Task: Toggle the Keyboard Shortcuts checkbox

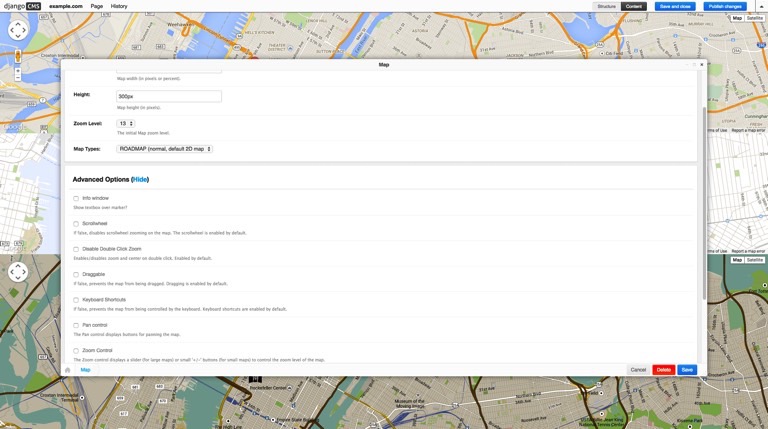Action: (76, 300)
